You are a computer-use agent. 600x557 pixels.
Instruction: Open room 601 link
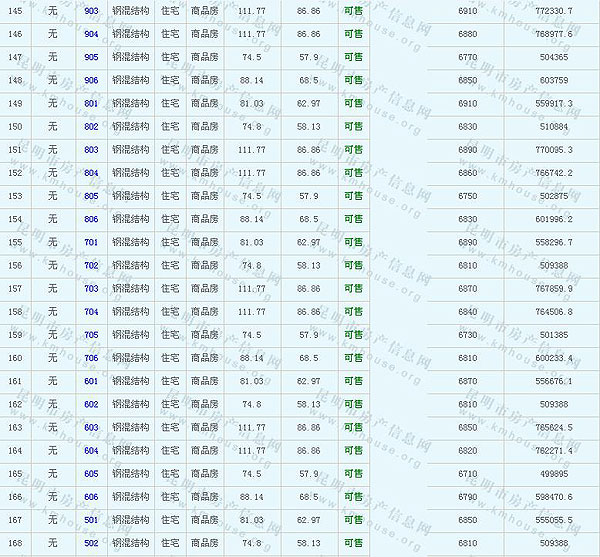(x=91, y=381)
